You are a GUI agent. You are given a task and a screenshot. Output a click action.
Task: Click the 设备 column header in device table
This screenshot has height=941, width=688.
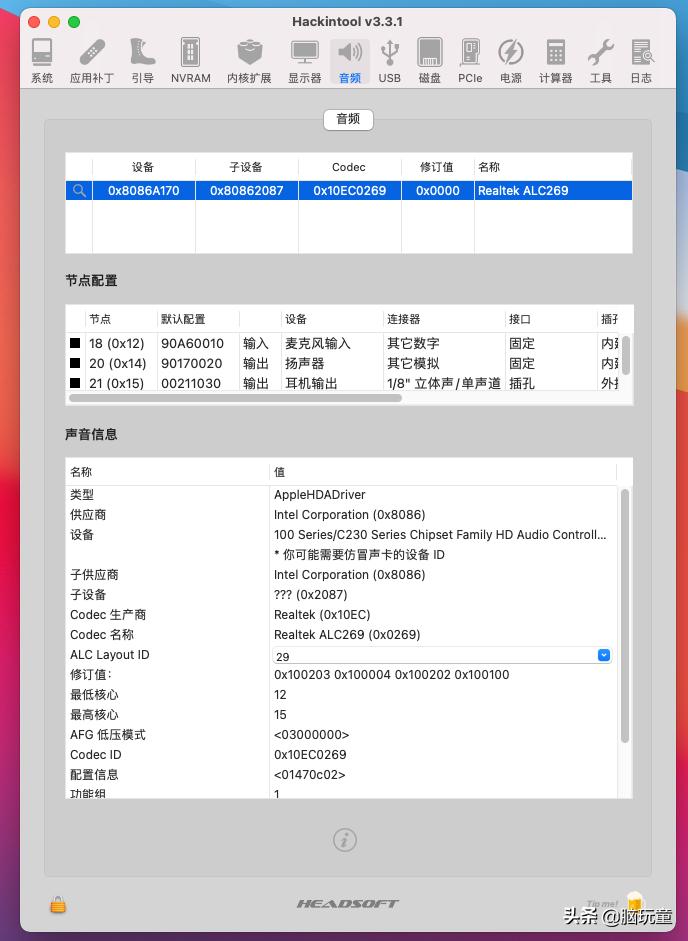pos(143,167)
